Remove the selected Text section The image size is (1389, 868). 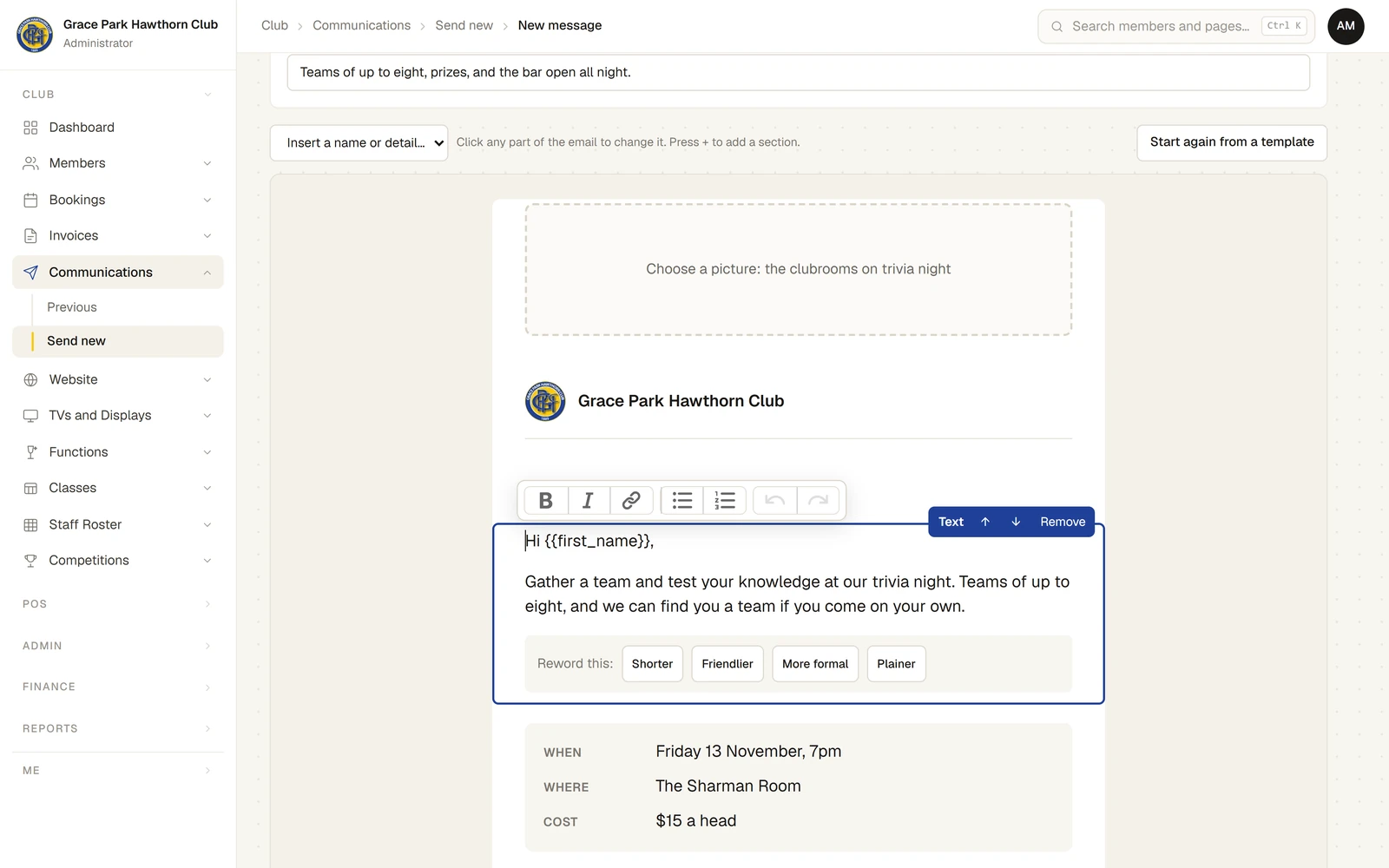click(1063, 522)
